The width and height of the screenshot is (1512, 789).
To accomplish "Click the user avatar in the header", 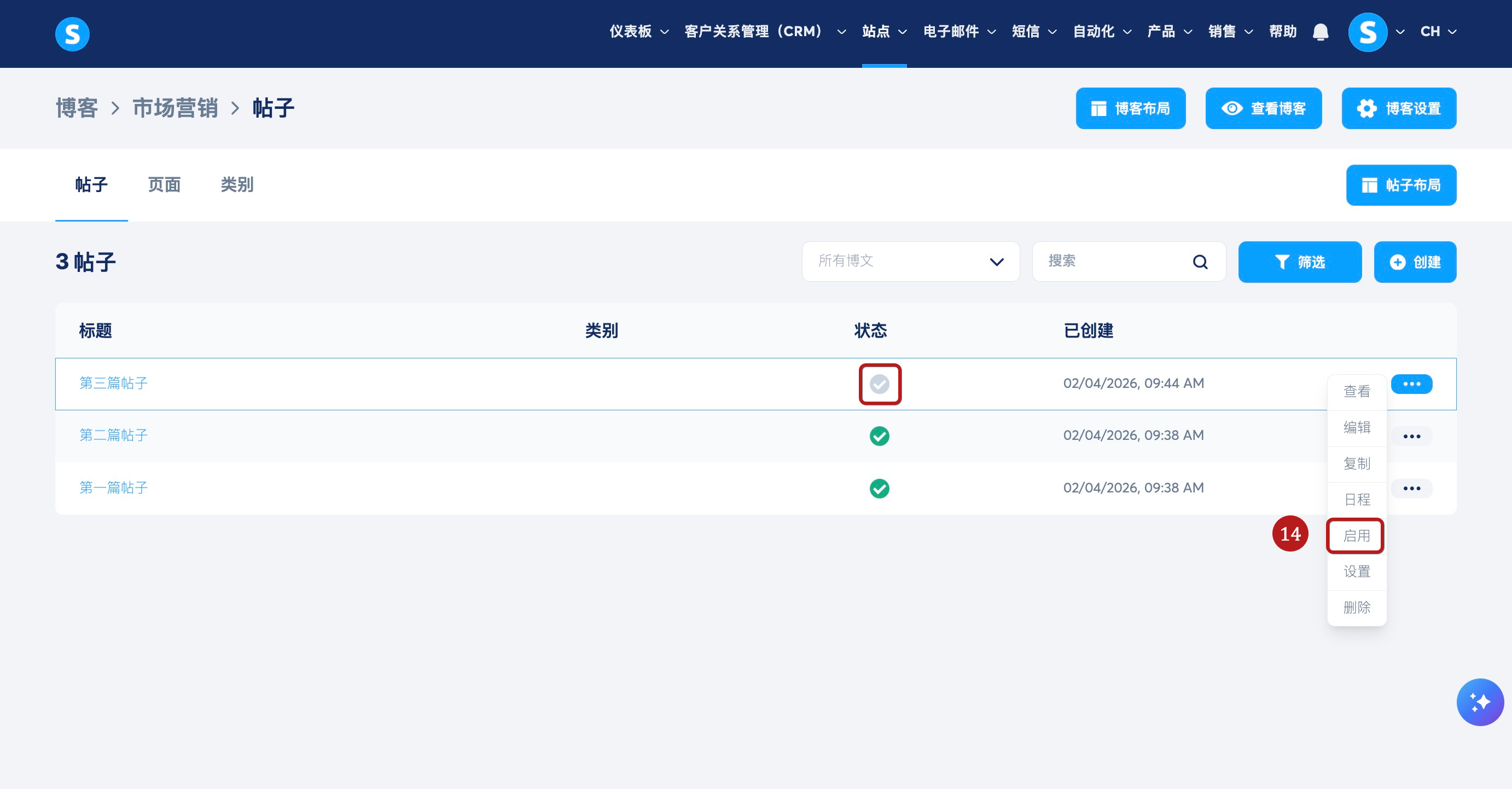I will click(1367, 32).
